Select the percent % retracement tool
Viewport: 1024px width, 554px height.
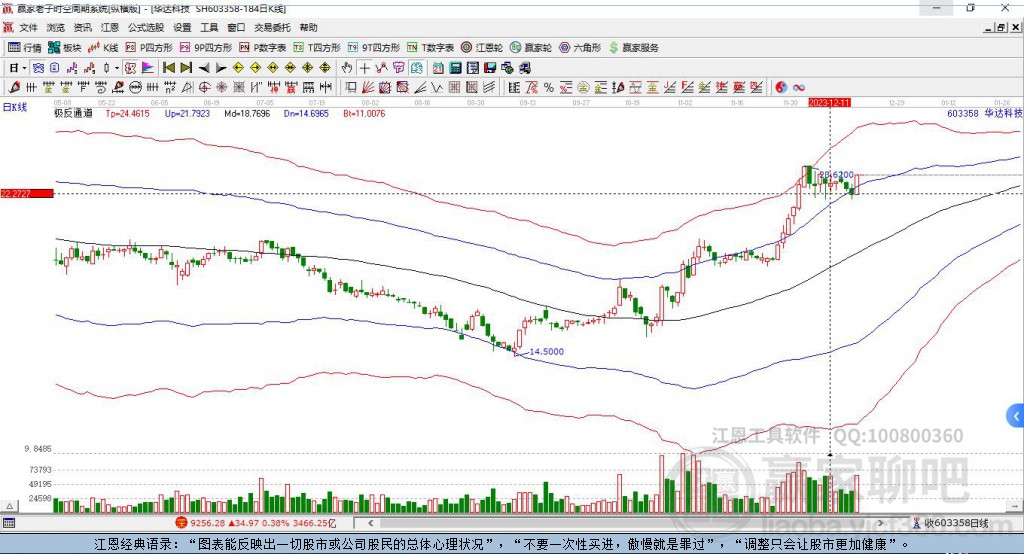click(549, 88)
